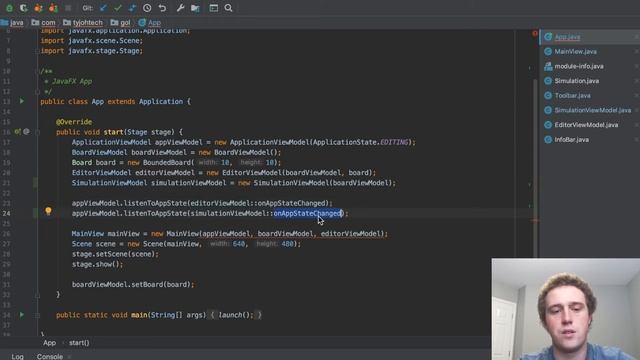Click ApplicationState.EDITING constant in code
This screenshot has width=640, height=360.
pyautogui.click(x=360, y=142)
